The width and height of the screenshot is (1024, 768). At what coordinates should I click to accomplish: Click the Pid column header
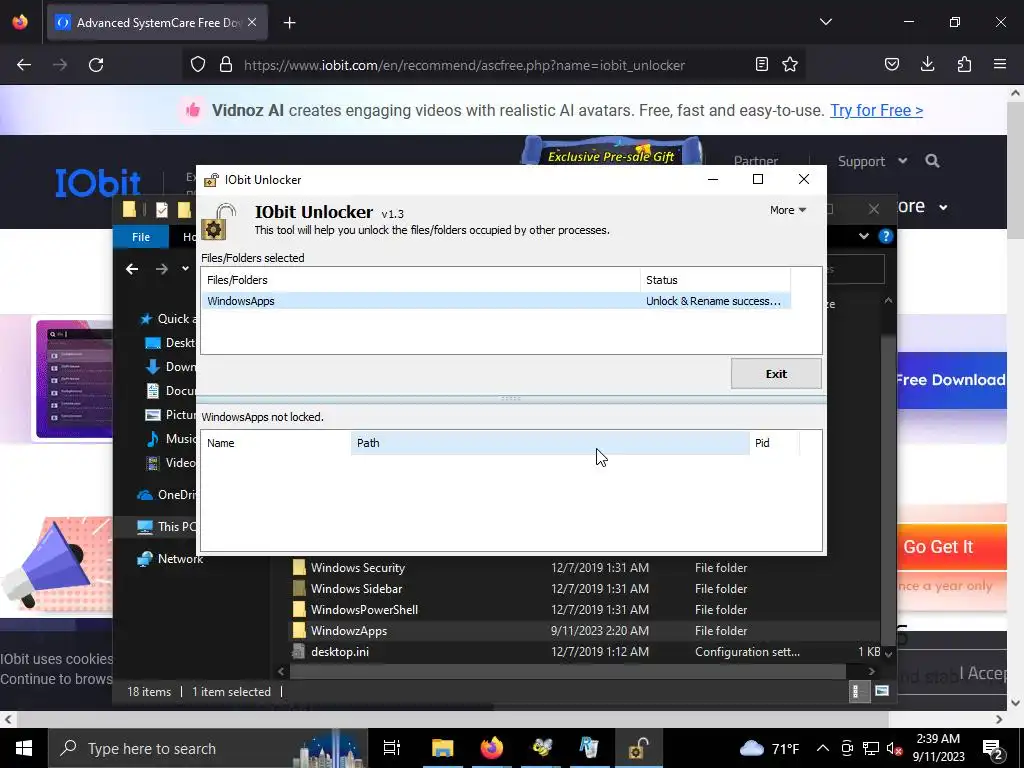(x=774, y=443)
